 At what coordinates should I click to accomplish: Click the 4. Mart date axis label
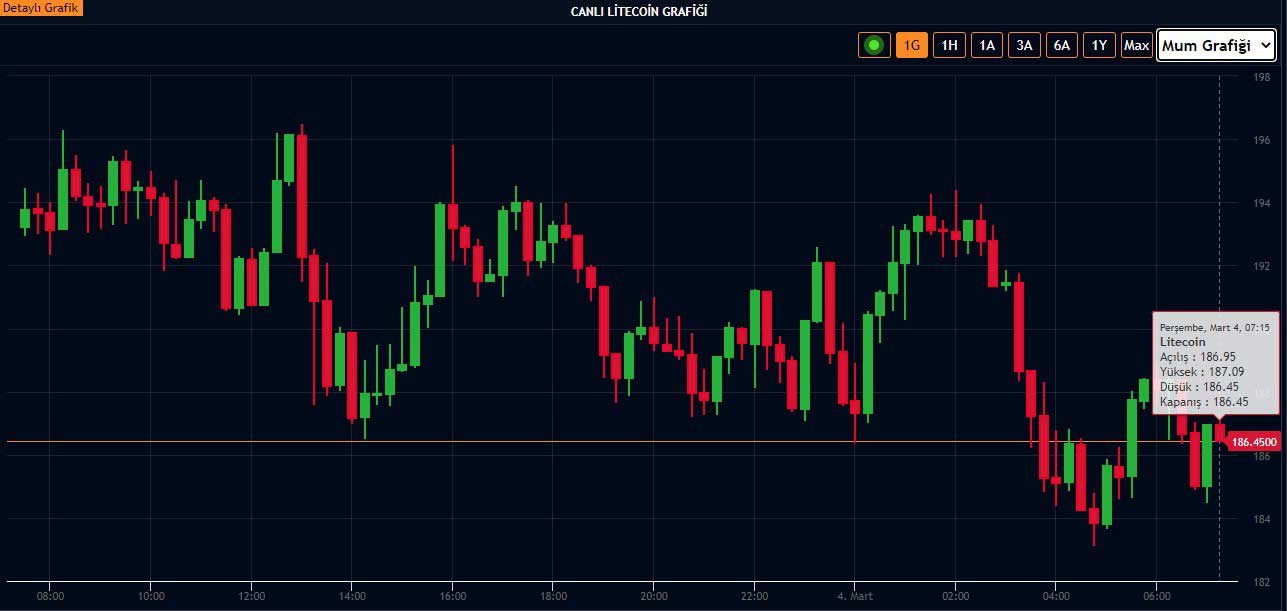click(854, 595)
